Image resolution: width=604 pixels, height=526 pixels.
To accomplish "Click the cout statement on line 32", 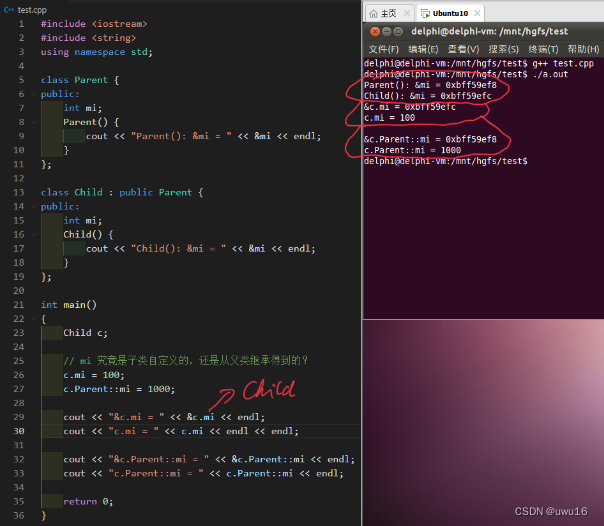I will (x=209, y=459).
